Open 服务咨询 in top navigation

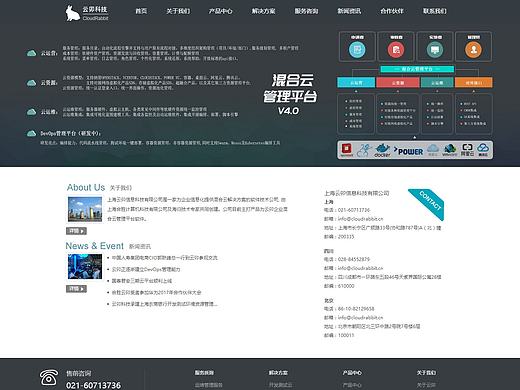click(306, 11)
